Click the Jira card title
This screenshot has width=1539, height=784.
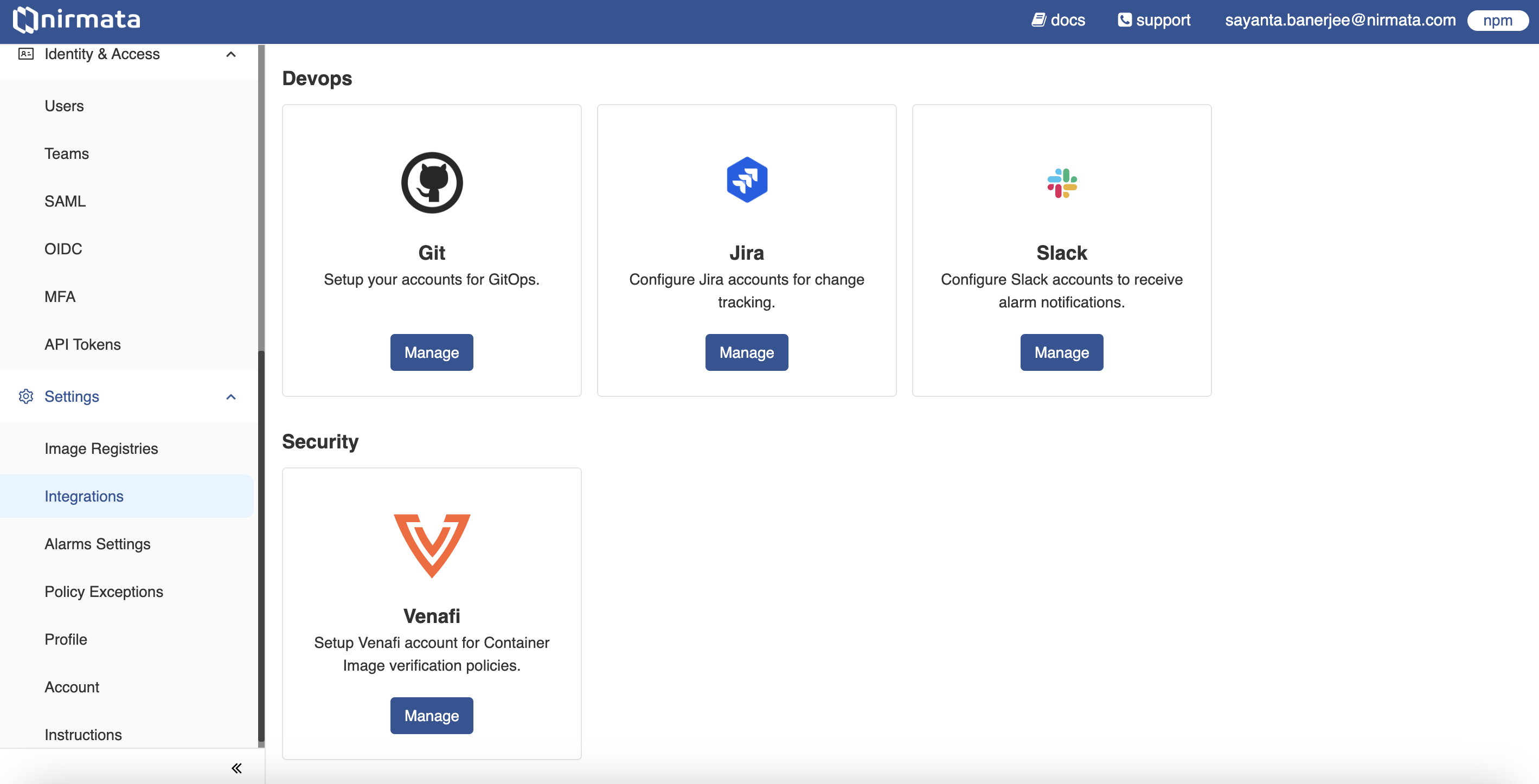746,253
